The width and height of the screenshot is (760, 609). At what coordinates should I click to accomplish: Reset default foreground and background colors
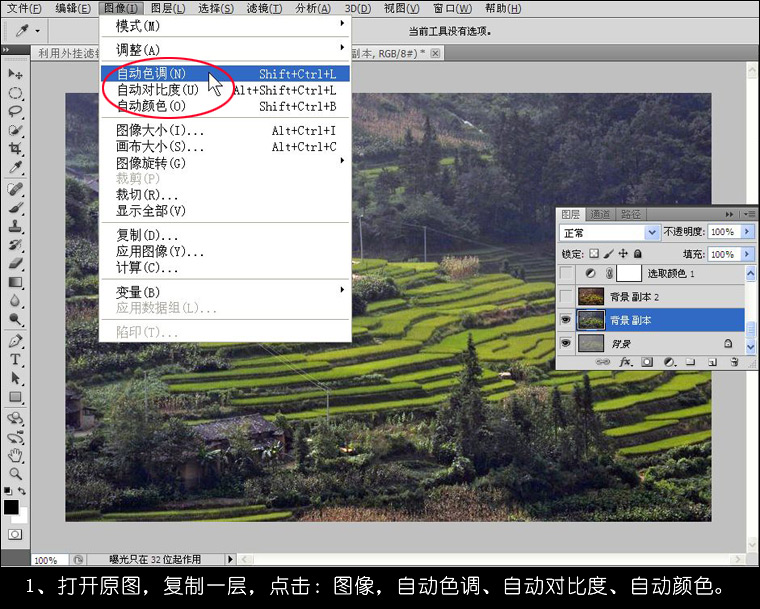click(8, 491)
